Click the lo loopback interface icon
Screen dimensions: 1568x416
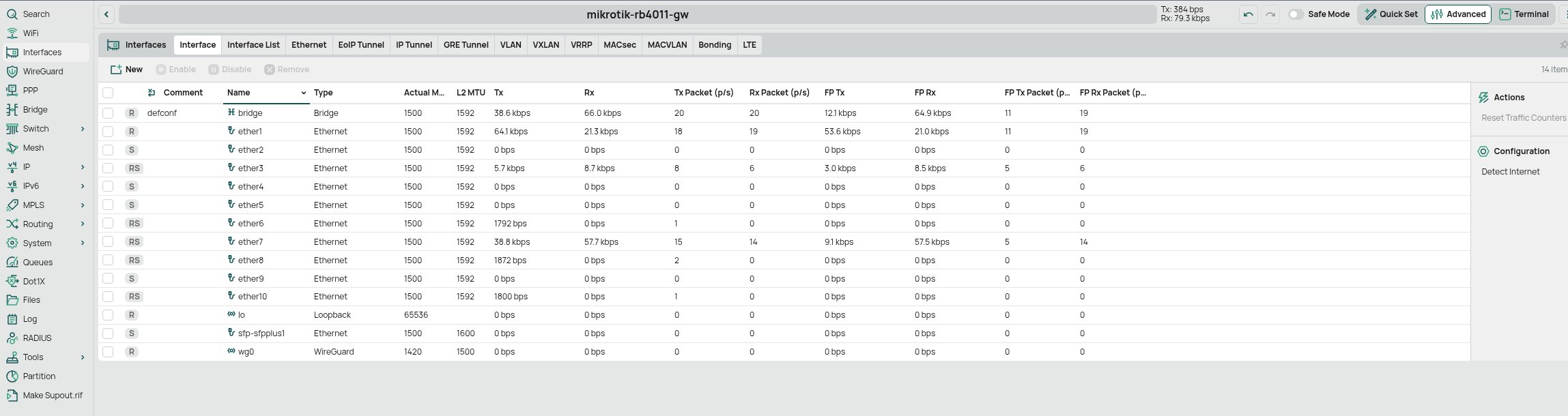(x=231, y=314)
